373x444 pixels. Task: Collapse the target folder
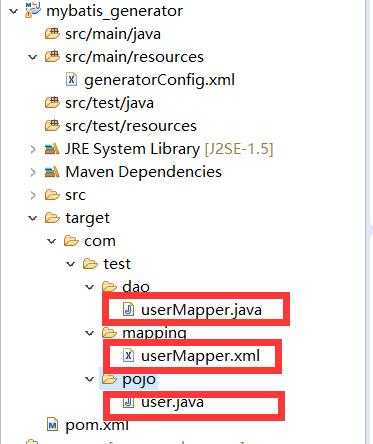(33, 218)
